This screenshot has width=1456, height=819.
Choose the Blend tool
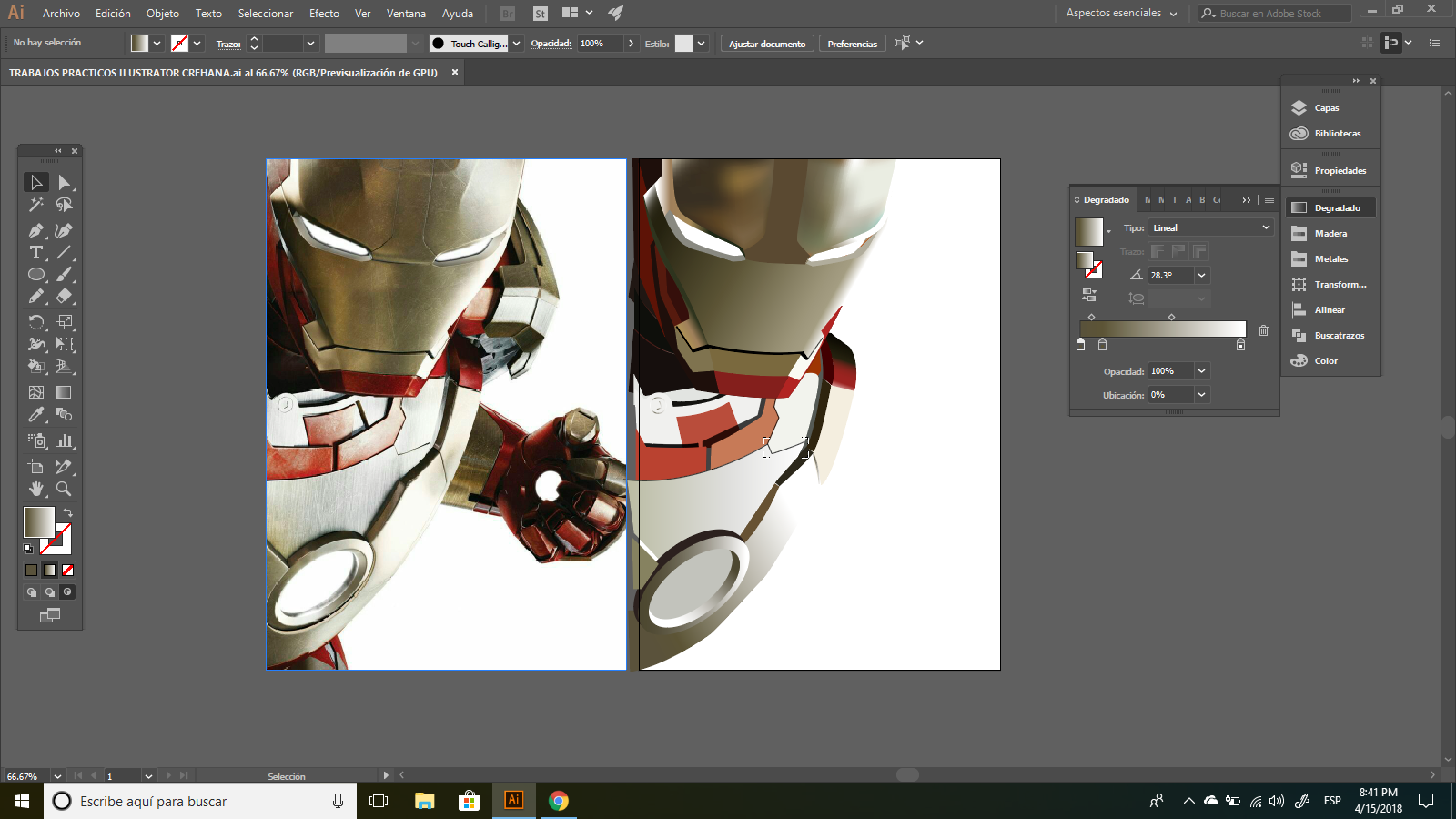[x=64, y=414]
